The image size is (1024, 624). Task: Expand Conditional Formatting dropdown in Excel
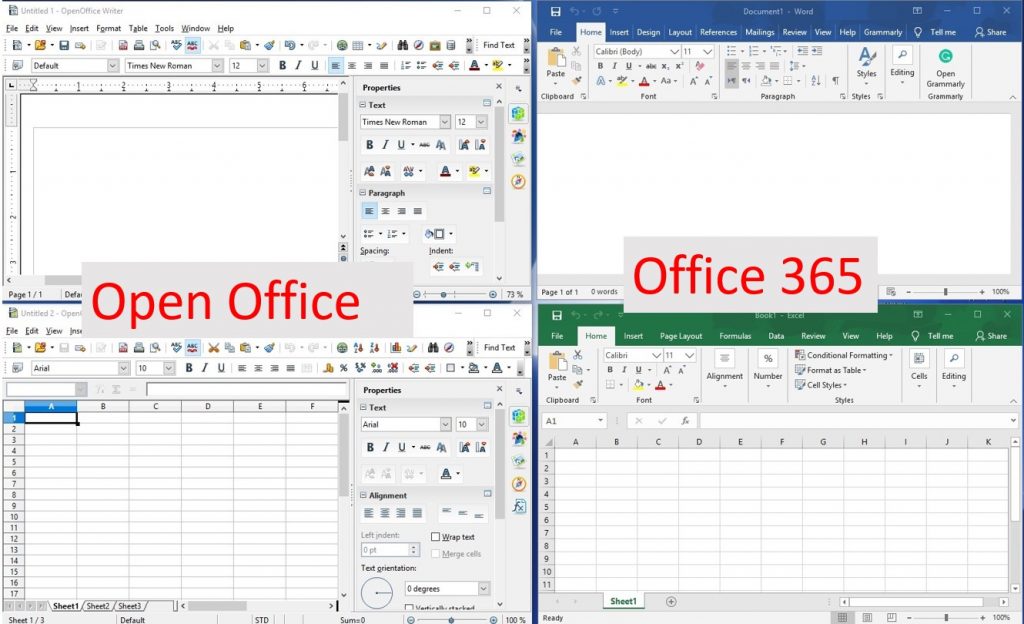(844, 355)
